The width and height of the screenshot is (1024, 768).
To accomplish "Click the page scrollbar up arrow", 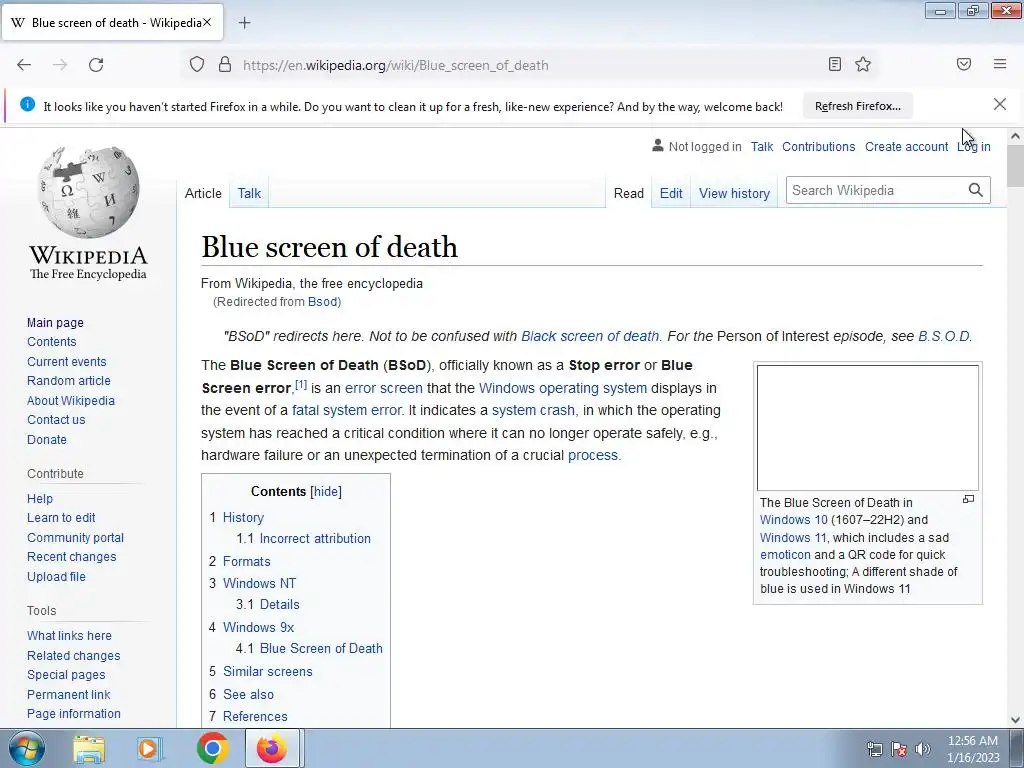I will [1015, 136].
